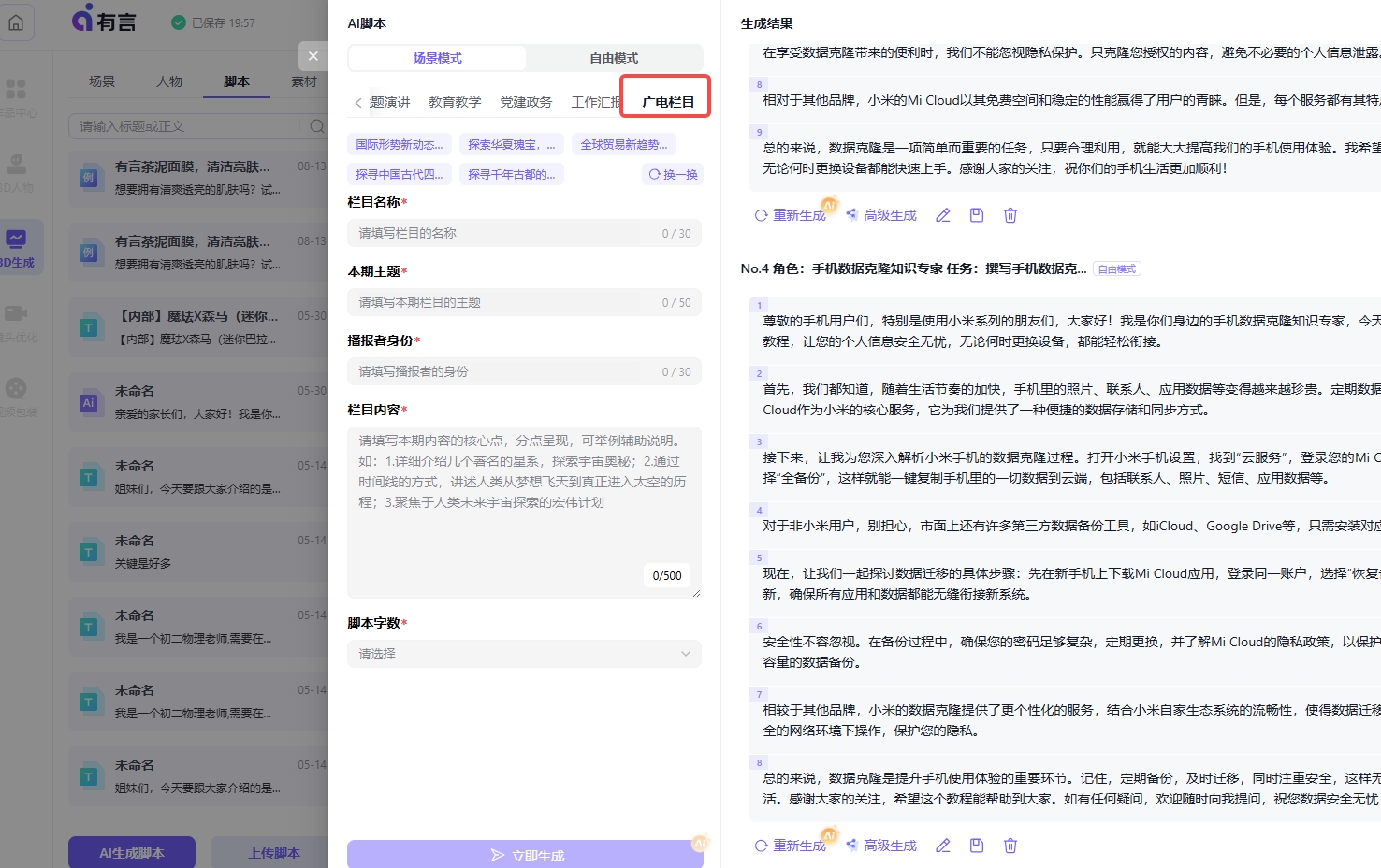1381x868 pixels.
Task: Click trash icon below No.4 result
Action: [x=1010, y=846]
